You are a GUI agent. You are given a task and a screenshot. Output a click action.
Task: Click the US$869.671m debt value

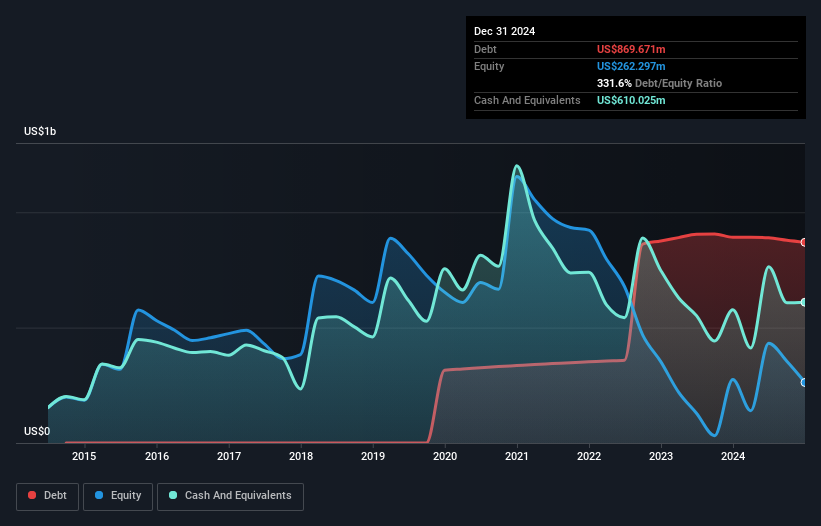pyautogui.click(x=631, y=49)
